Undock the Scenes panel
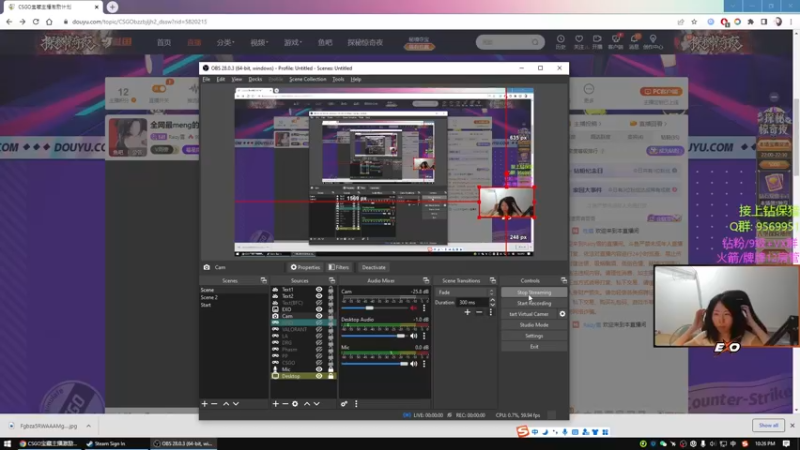Screen dimensions: 800x450 263,280
